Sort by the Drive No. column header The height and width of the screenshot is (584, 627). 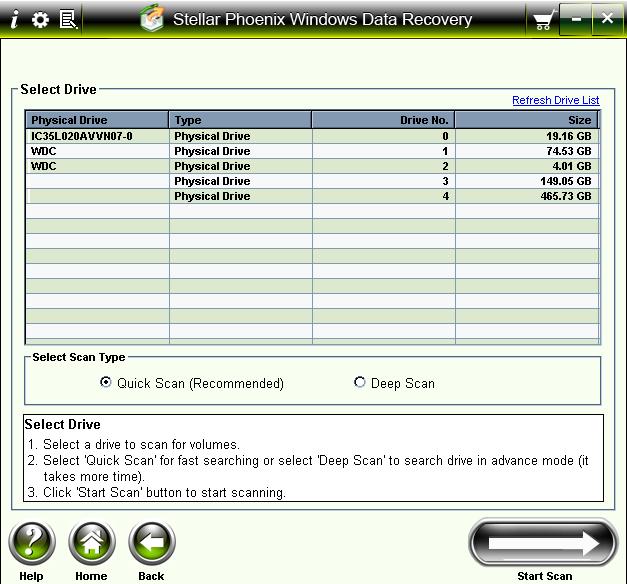pyautogui.click(x=383, y=120)
